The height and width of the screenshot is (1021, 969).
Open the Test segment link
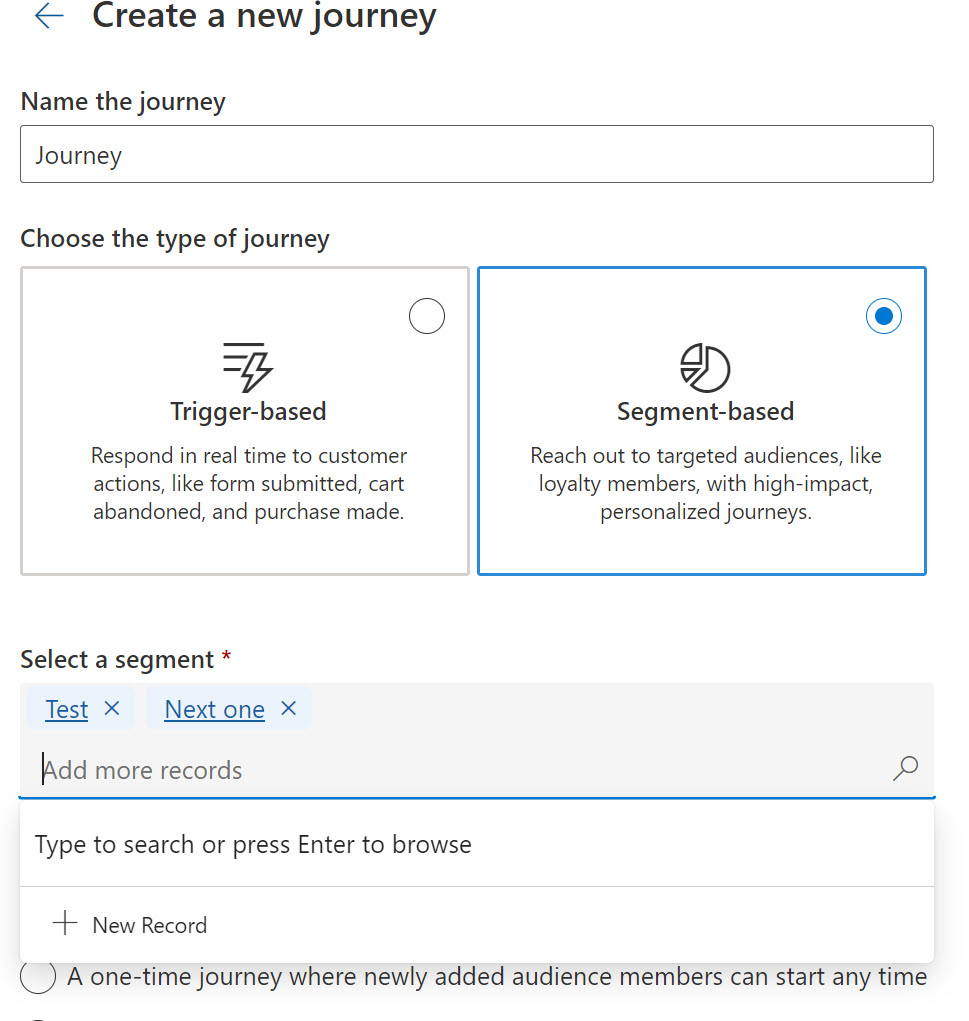(x=66, y=709)
